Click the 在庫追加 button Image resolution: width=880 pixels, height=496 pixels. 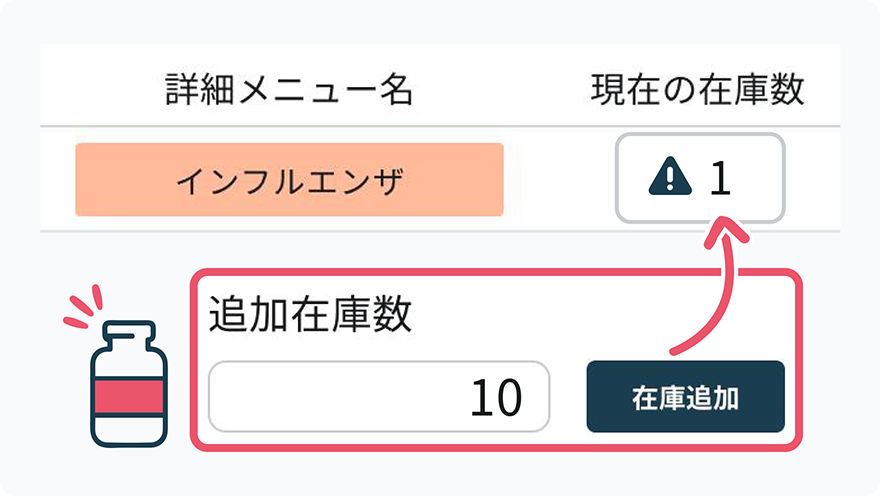[685, 397]
